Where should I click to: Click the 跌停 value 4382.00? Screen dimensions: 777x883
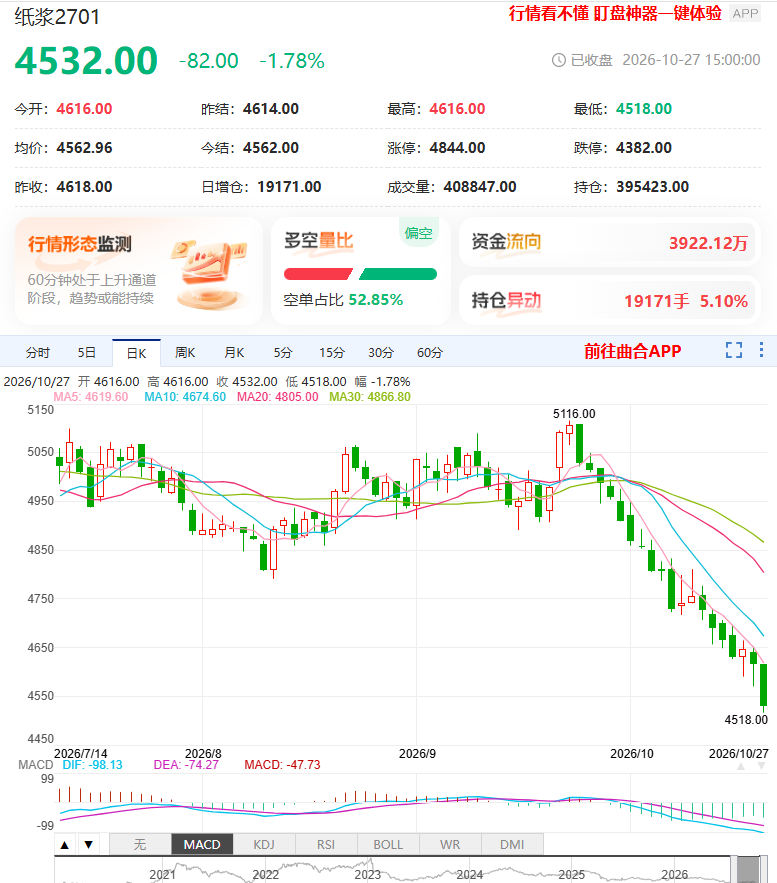pyautogui.click(x=644, y=148)
